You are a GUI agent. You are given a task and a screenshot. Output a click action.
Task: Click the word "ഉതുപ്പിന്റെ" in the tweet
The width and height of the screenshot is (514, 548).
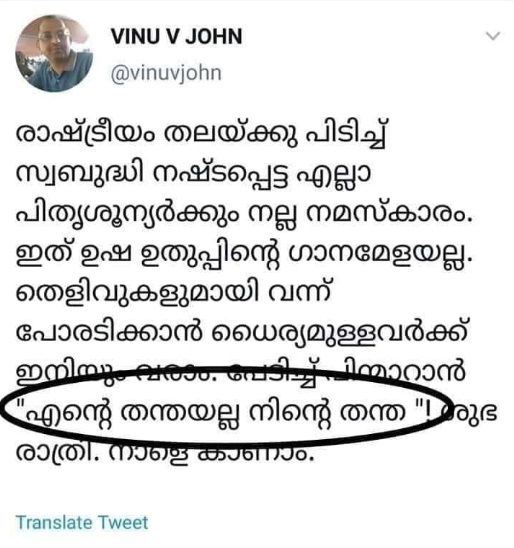(210, 255)
